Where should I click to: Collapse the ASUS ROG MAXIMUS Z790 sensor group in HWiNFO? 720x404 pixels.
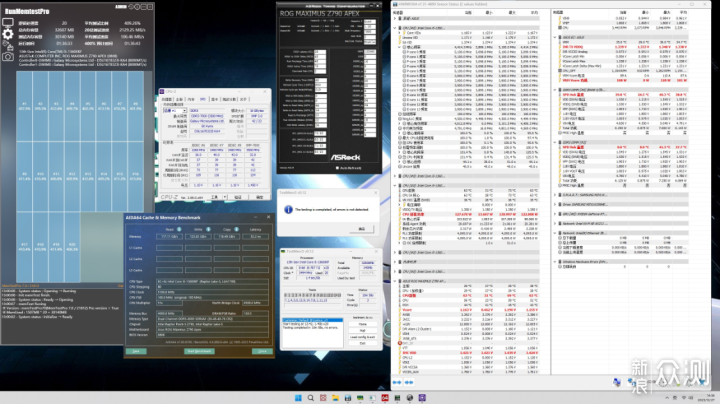click(394, 281)
